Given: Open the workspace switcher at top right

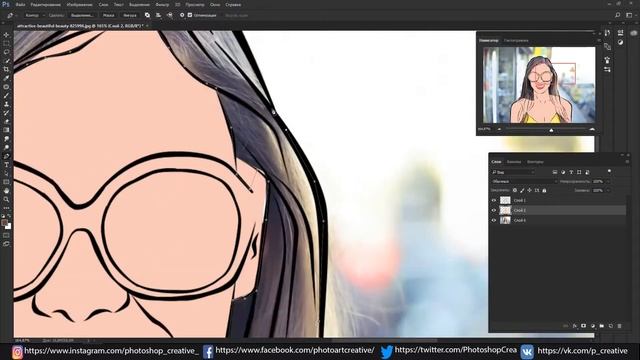Looking at the screenshot, I should (629, 15).
